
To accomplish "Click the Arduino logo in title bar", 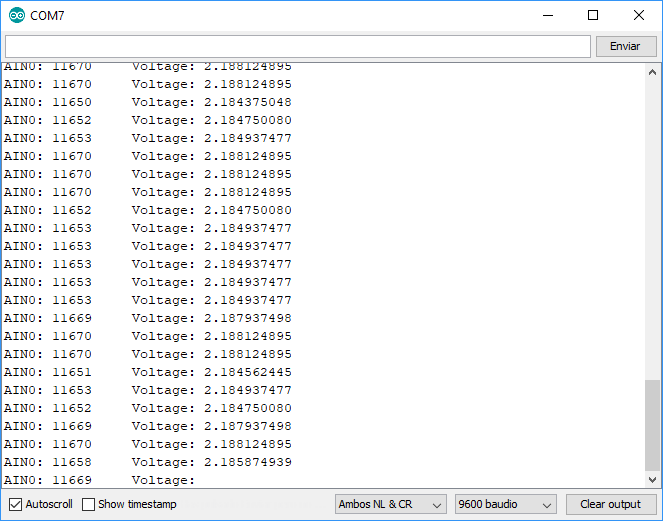I will pos(16,15).
